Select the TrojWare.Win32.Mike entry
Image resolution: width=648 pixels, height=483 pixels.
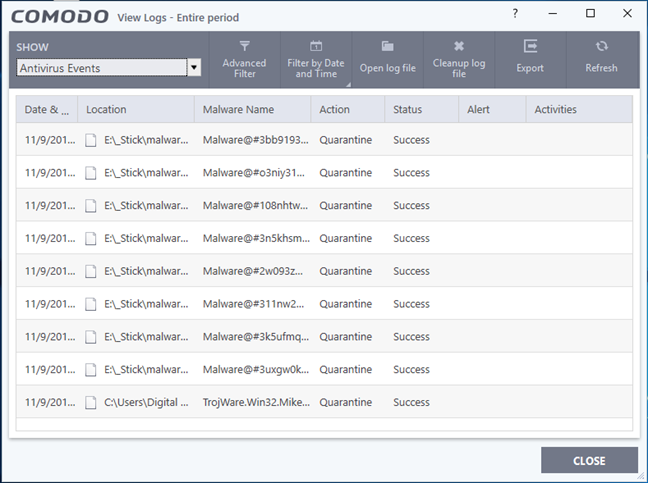point(324,402)
